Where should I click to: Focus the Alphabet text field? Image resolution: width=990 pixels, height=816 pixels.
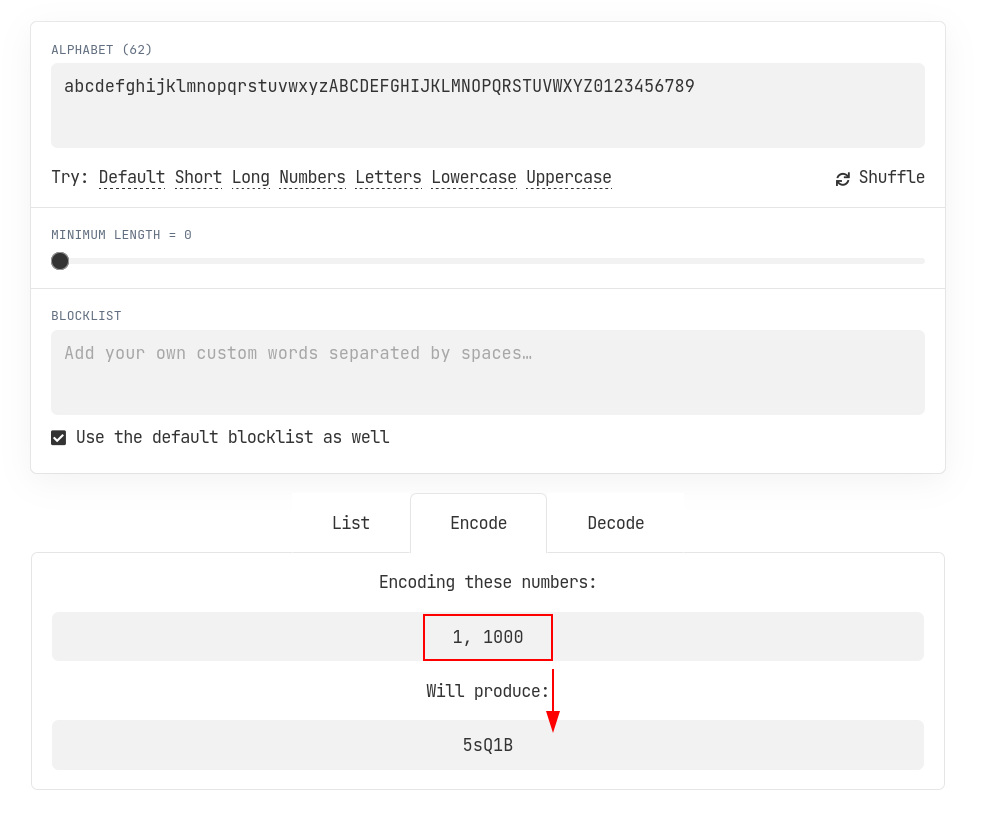[x=487, y=105]
